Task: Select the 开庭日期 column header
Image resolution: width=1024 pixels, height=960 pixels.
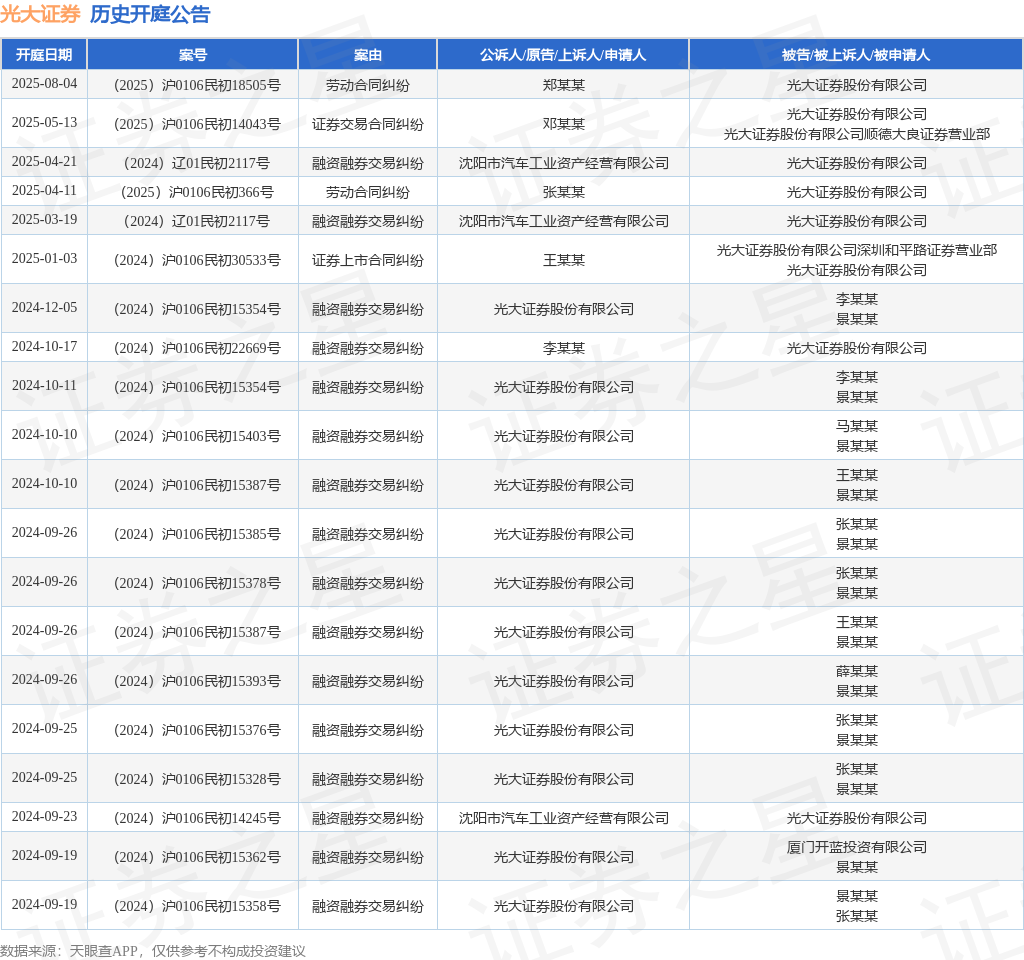Action: 44,55
